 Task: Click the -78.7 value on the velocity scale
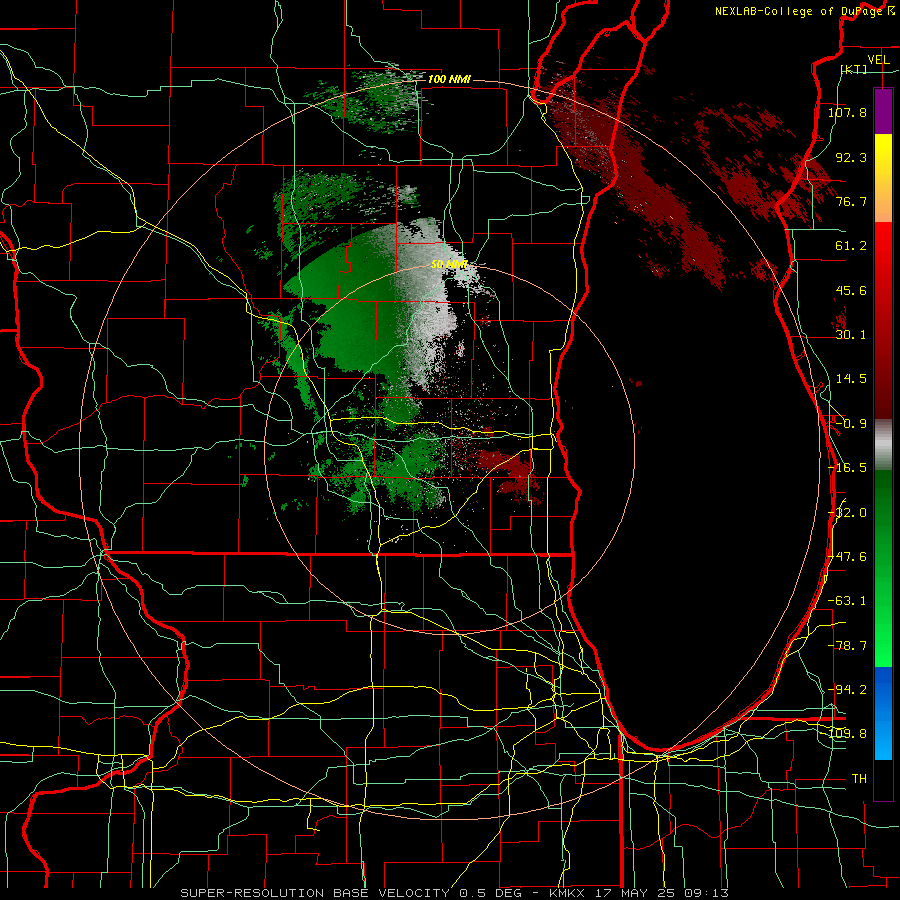(847, 646)
